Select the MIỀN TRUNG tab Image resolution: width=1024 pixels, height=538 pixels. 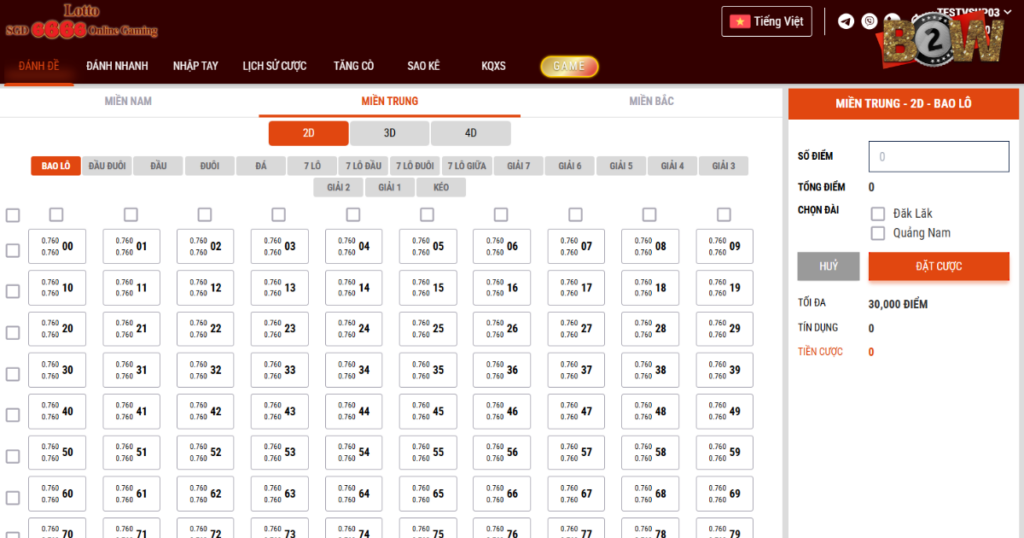pos(390,101)
